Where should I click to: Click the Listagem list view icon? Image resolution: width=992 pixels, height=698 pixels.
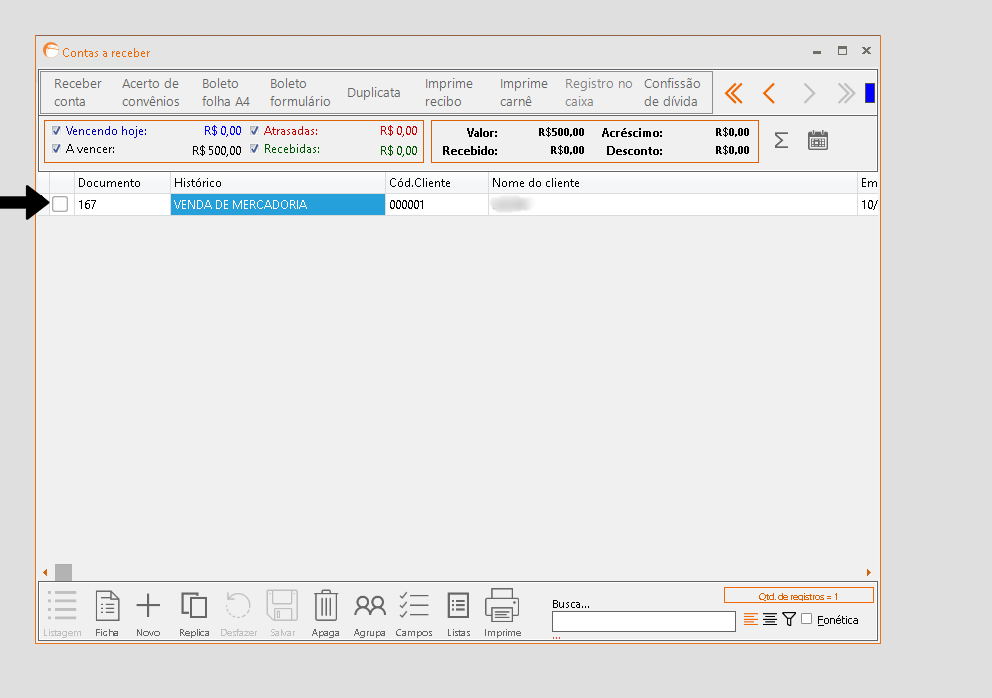point(62,613)
